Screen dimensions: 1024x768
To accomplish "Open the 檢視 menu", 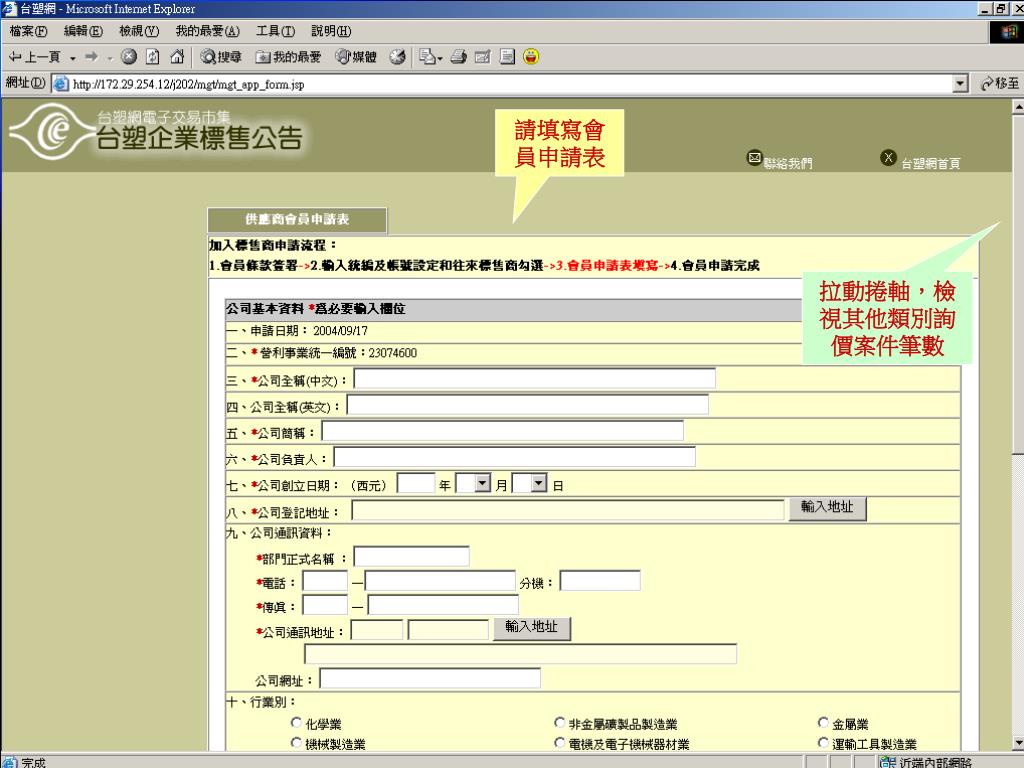I will [x=138, y=31].
